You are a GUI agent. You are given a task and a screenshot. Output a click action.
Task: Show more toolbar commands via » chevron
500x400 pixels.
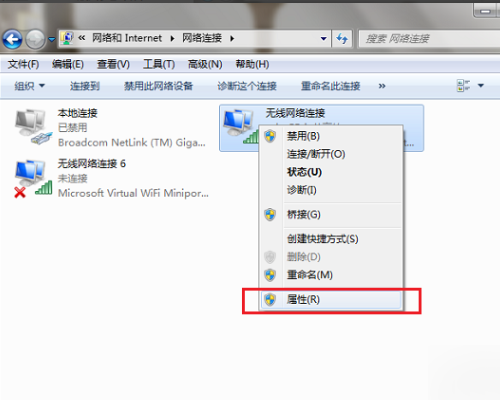(382, 86)
